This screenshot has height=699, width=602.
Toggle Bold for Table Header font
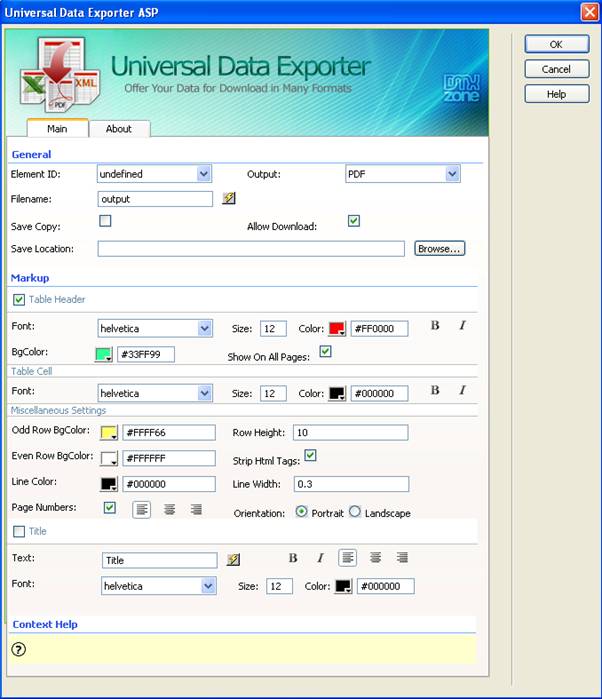435,325
